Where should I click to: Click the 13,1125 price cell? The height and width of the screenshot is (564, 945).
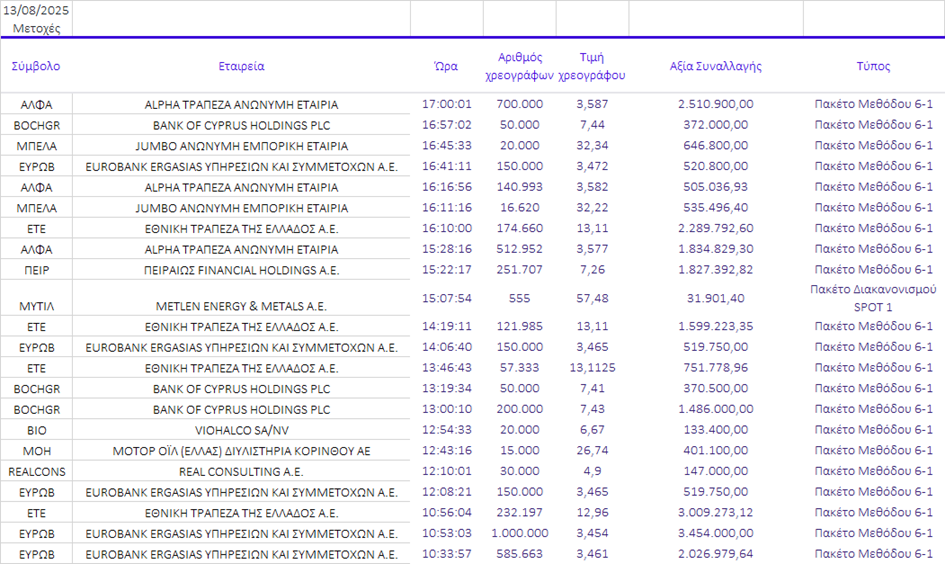591,368
